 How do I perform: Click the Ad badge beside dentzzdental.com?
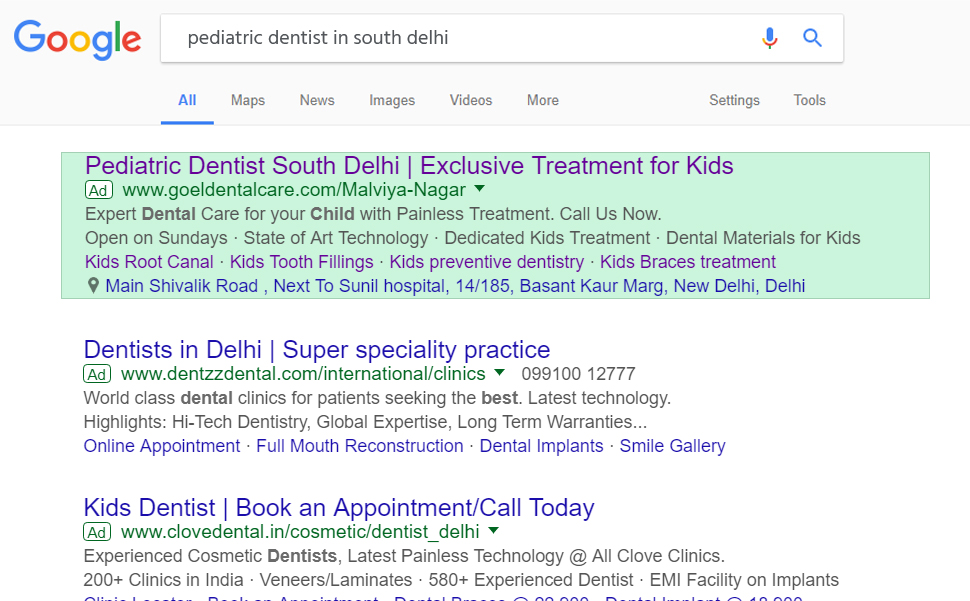pyautogui.click(x=97, y=374)
